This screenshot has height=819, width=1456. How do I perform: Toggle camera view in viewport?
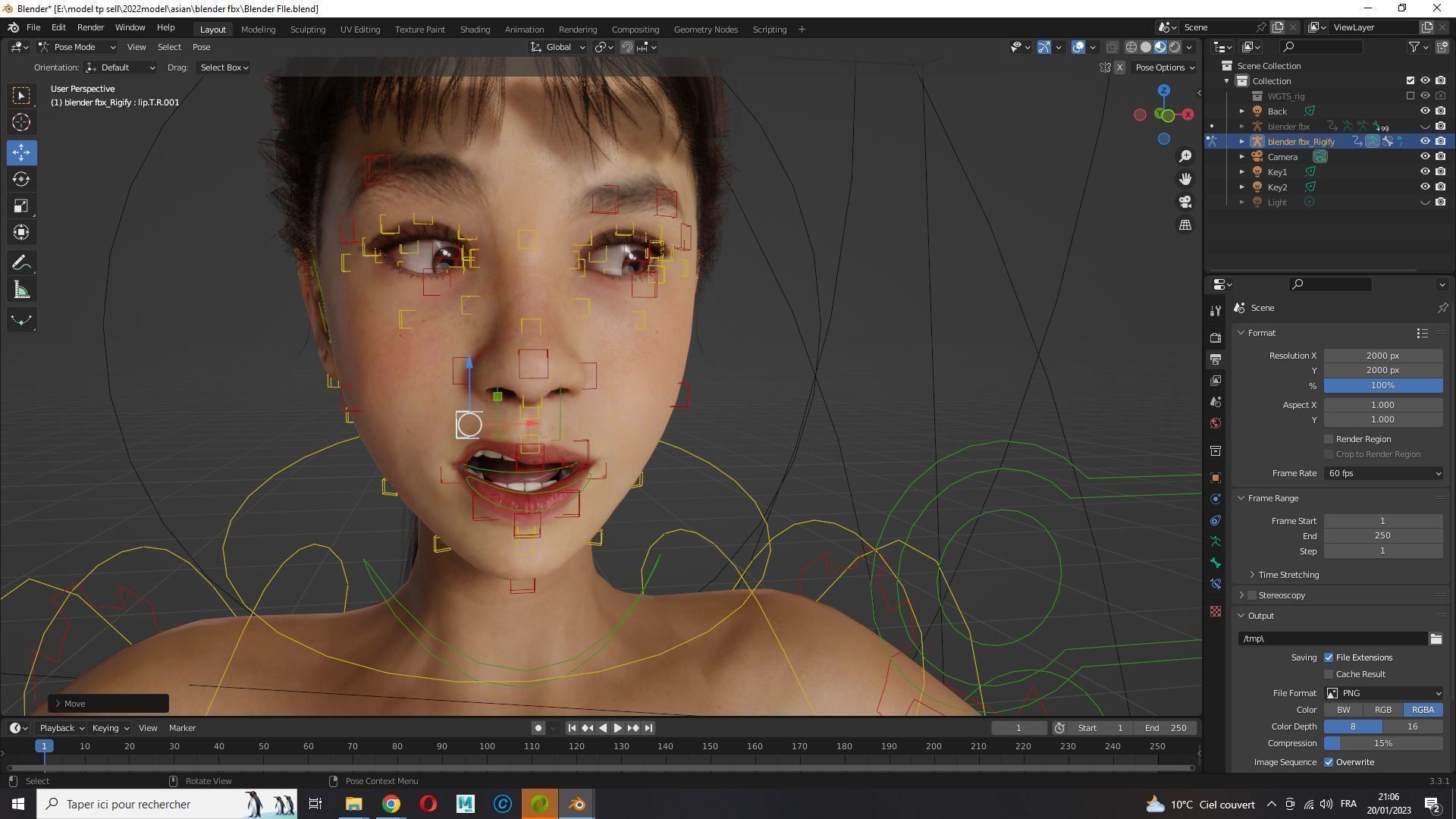[1185, 202]
